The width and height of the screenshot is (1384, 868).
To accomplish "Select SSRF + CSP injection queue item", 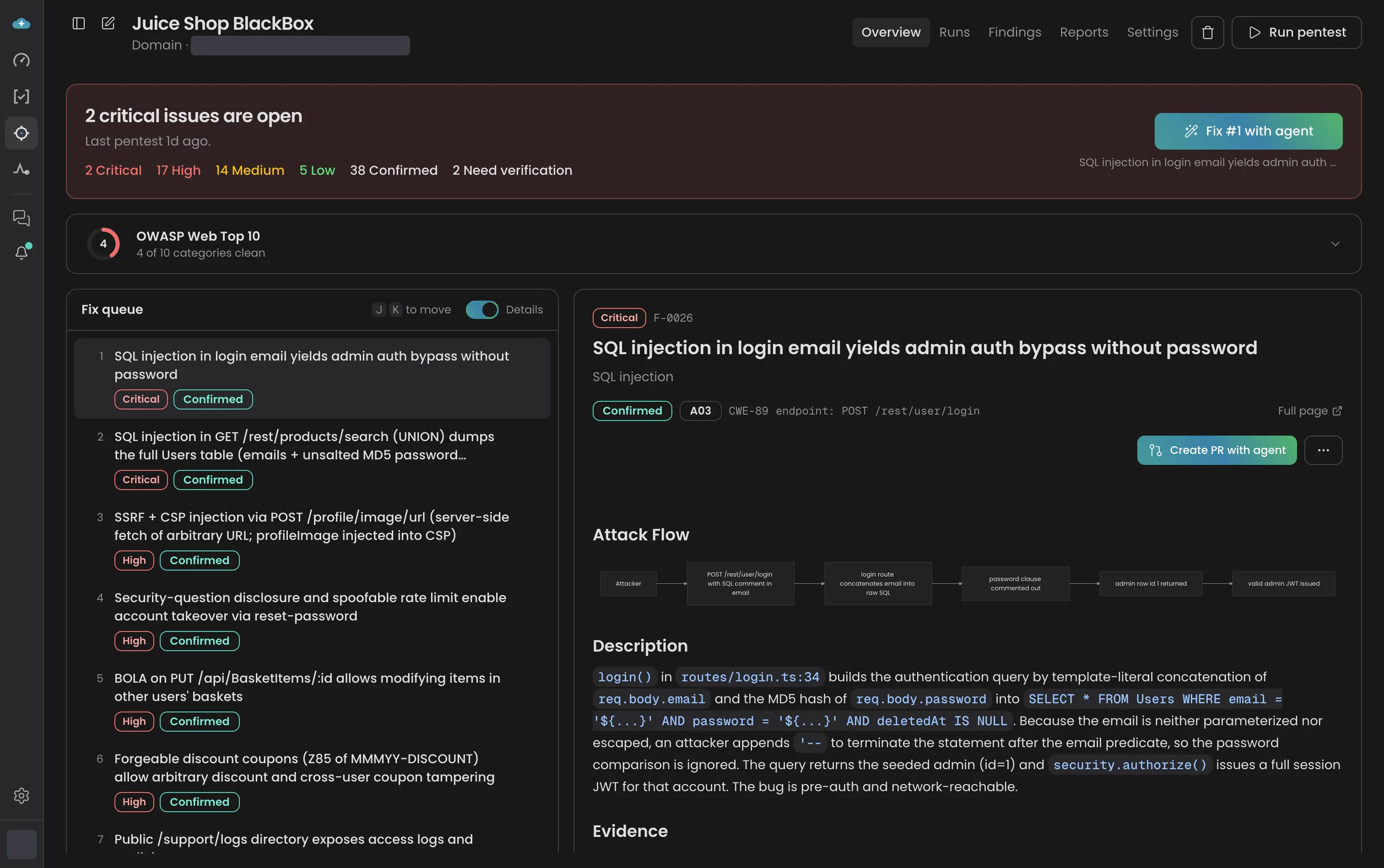I will pos(312,539).
